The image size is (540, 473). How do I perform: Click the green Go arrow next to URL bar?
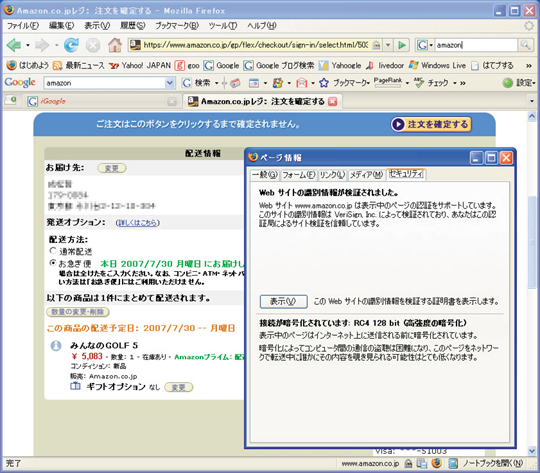pos(402,45)
